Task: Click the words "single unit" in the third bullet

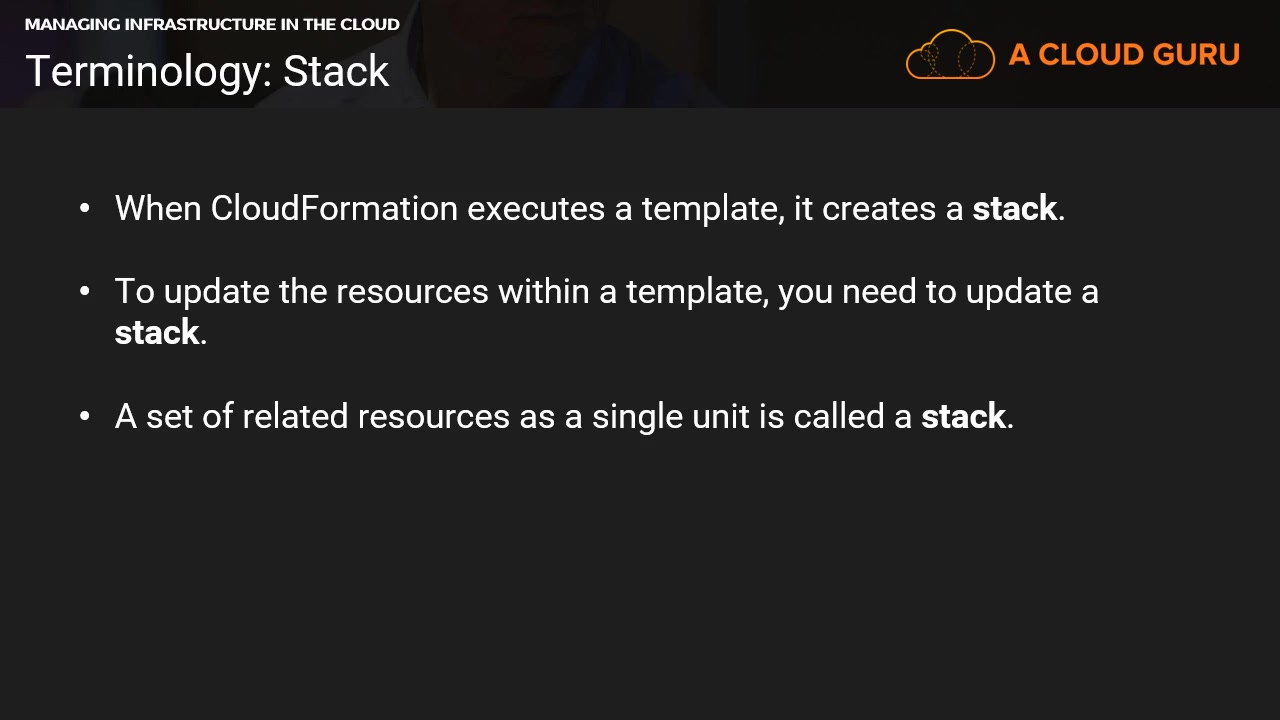Action: point(670,416)
